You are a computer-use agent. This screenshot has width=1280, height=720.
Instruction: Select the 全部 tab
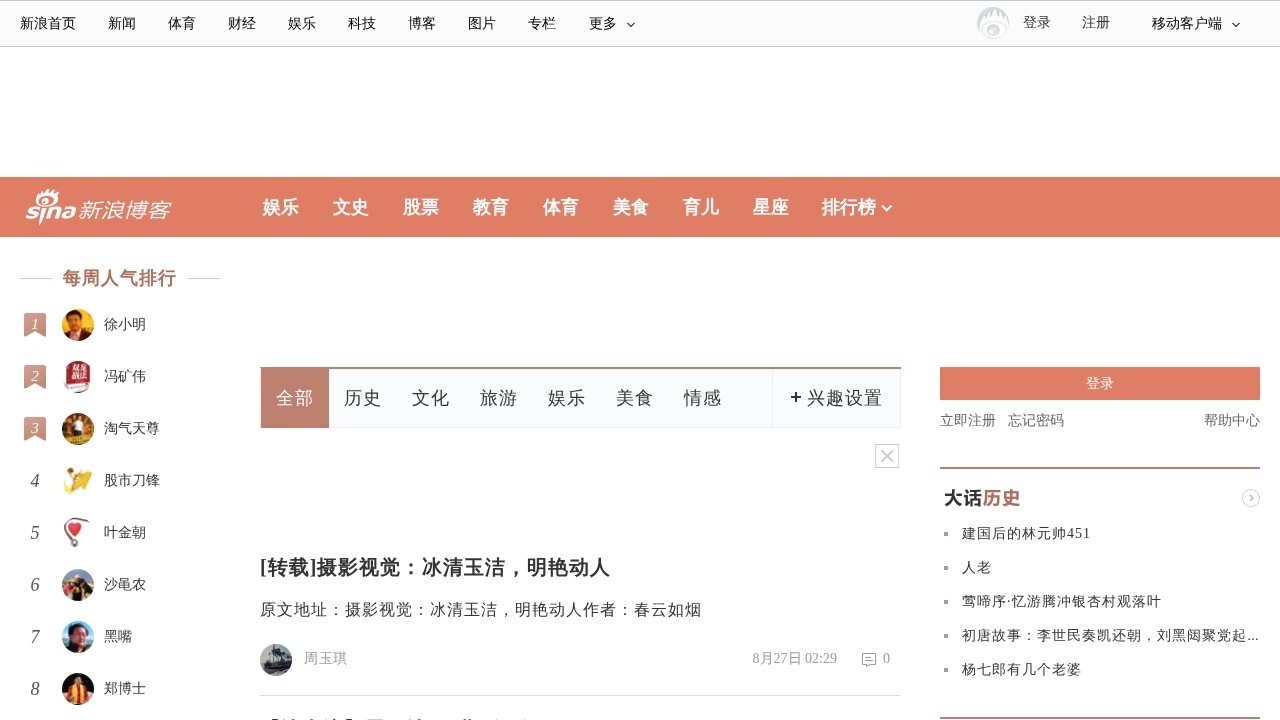click(295, 398)
